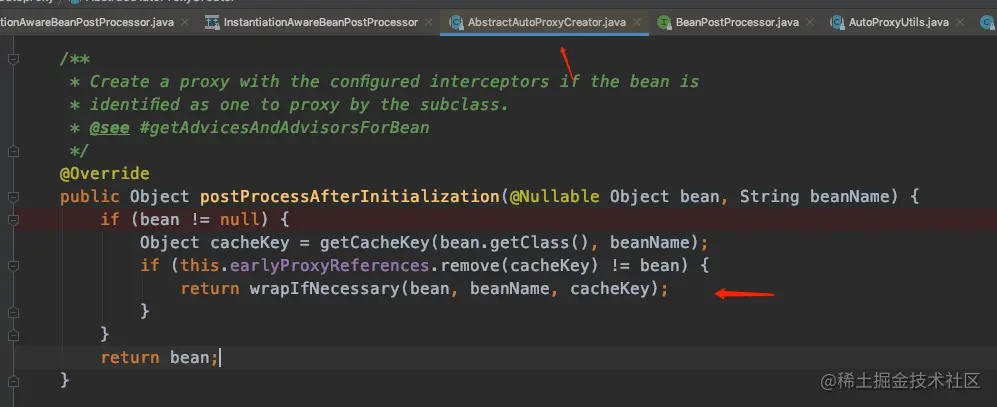
Task: Switch to the InstantiationAwareBeanPostProcessor tab without .java
Action: [320, 22]
